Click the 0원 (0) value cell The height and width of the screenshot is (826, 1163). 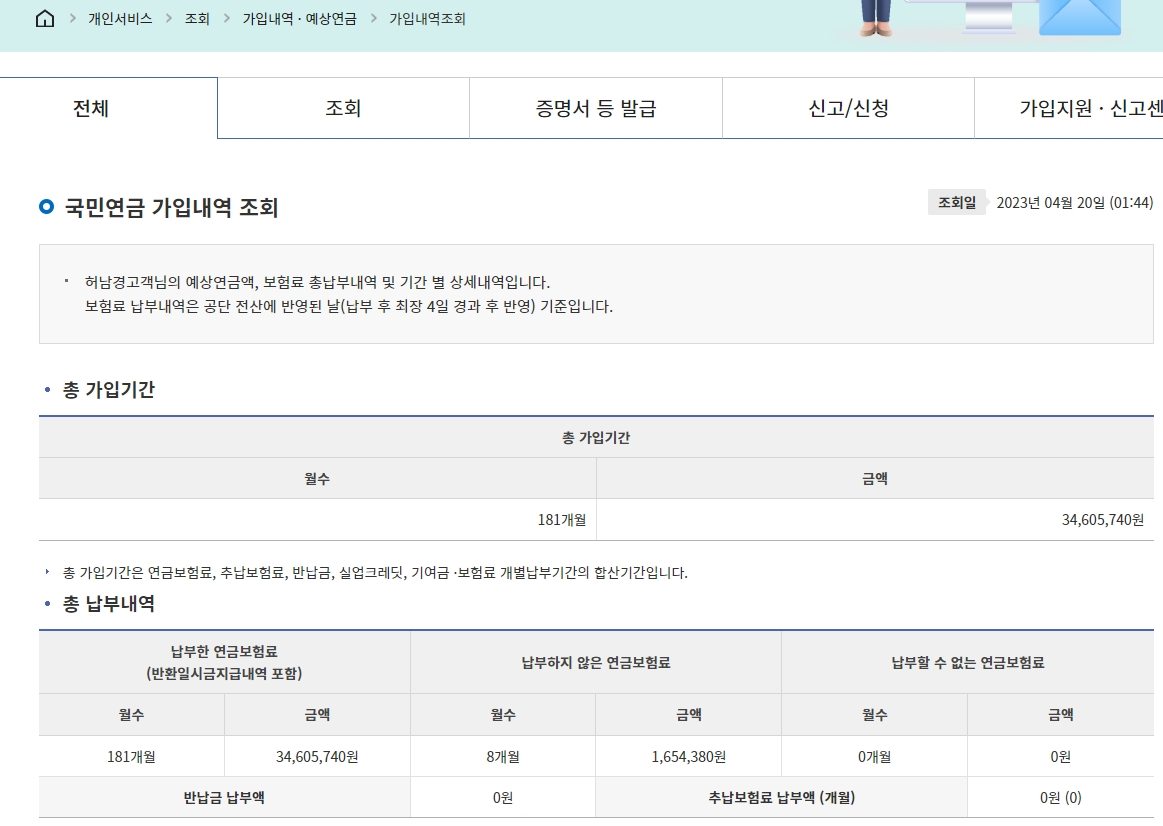1061,798
